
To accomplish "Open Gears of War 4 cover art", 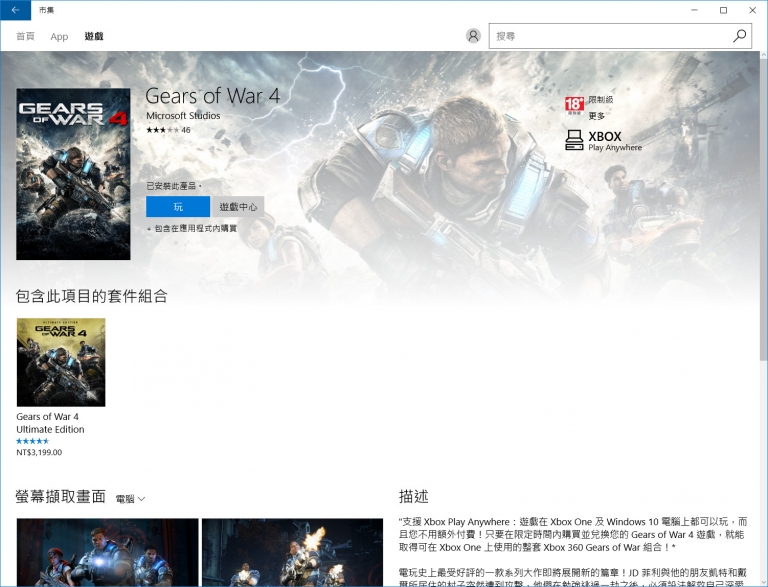I will (73, 174).
